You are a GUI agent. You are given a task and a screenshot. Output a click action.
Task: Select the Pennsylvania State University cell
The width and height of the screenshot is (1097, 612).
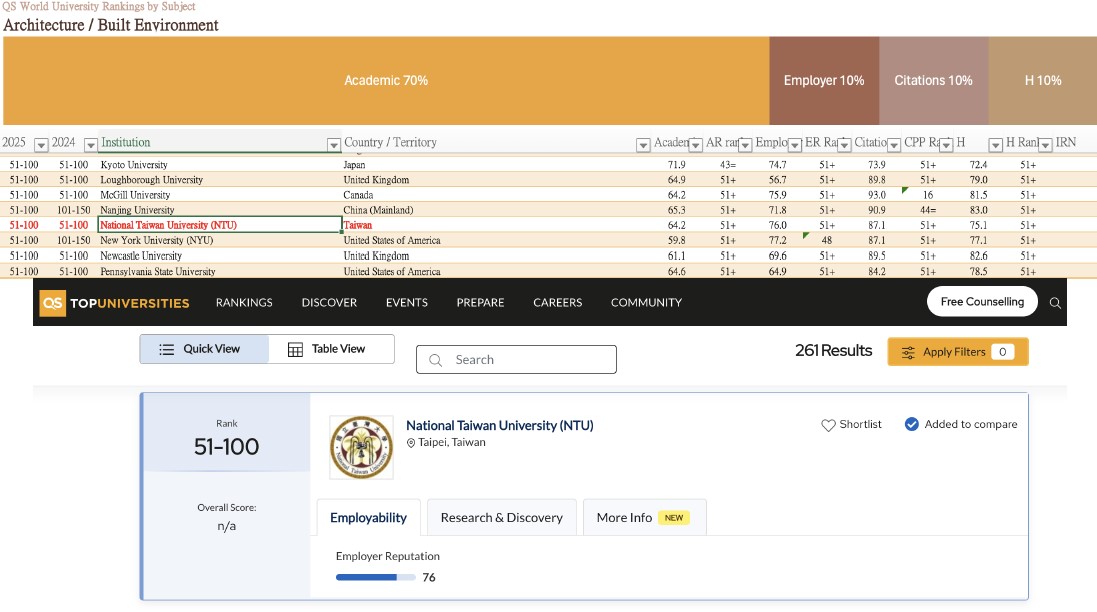pos(219,271)
